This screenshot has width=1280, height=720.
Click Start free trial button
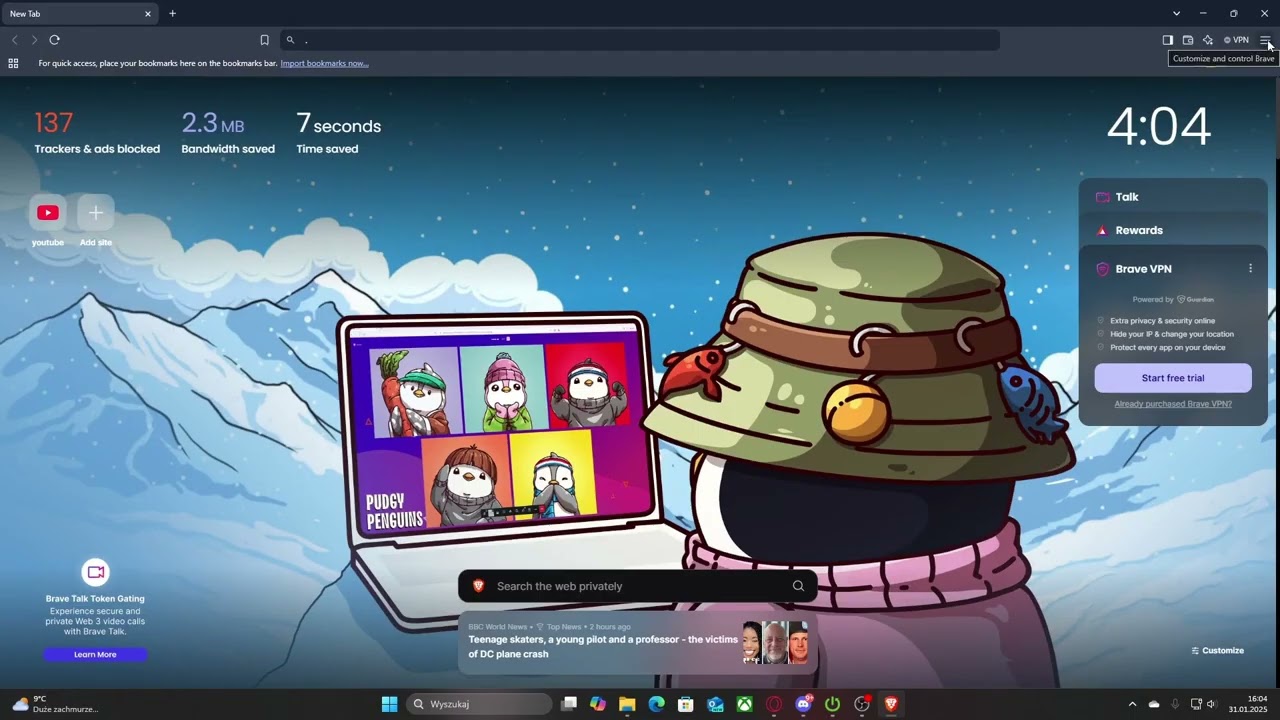click(x=1173, y=378)
